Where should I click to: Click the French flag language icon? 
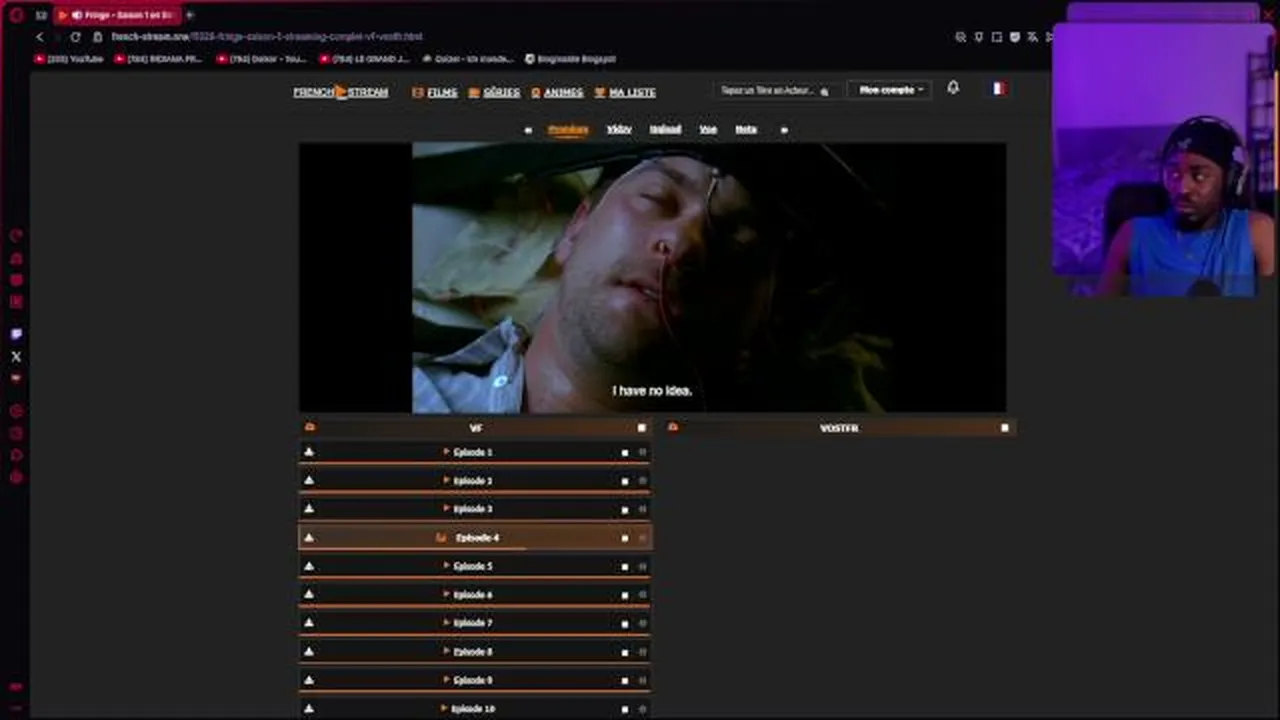[998, 88]
